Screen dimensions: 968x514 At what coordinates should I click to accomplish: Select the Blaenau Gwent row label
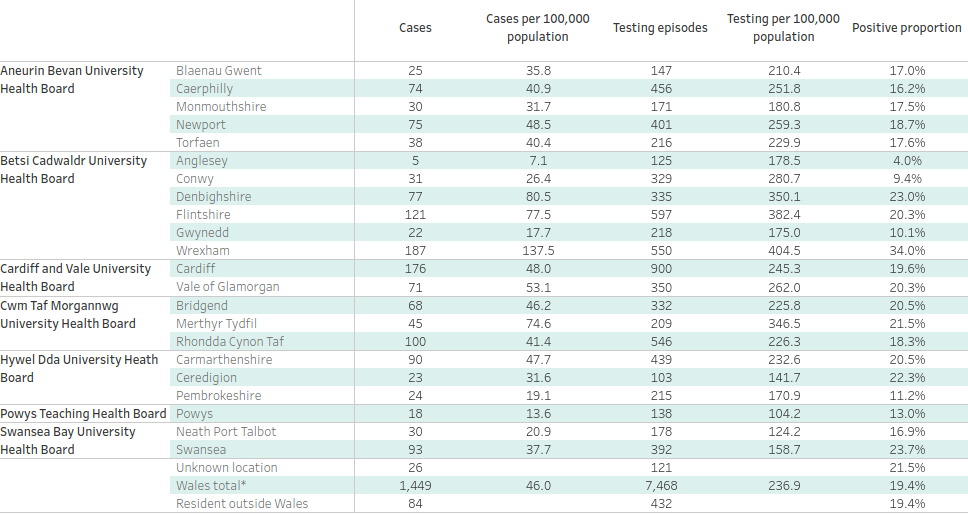(x=219, y=71)
